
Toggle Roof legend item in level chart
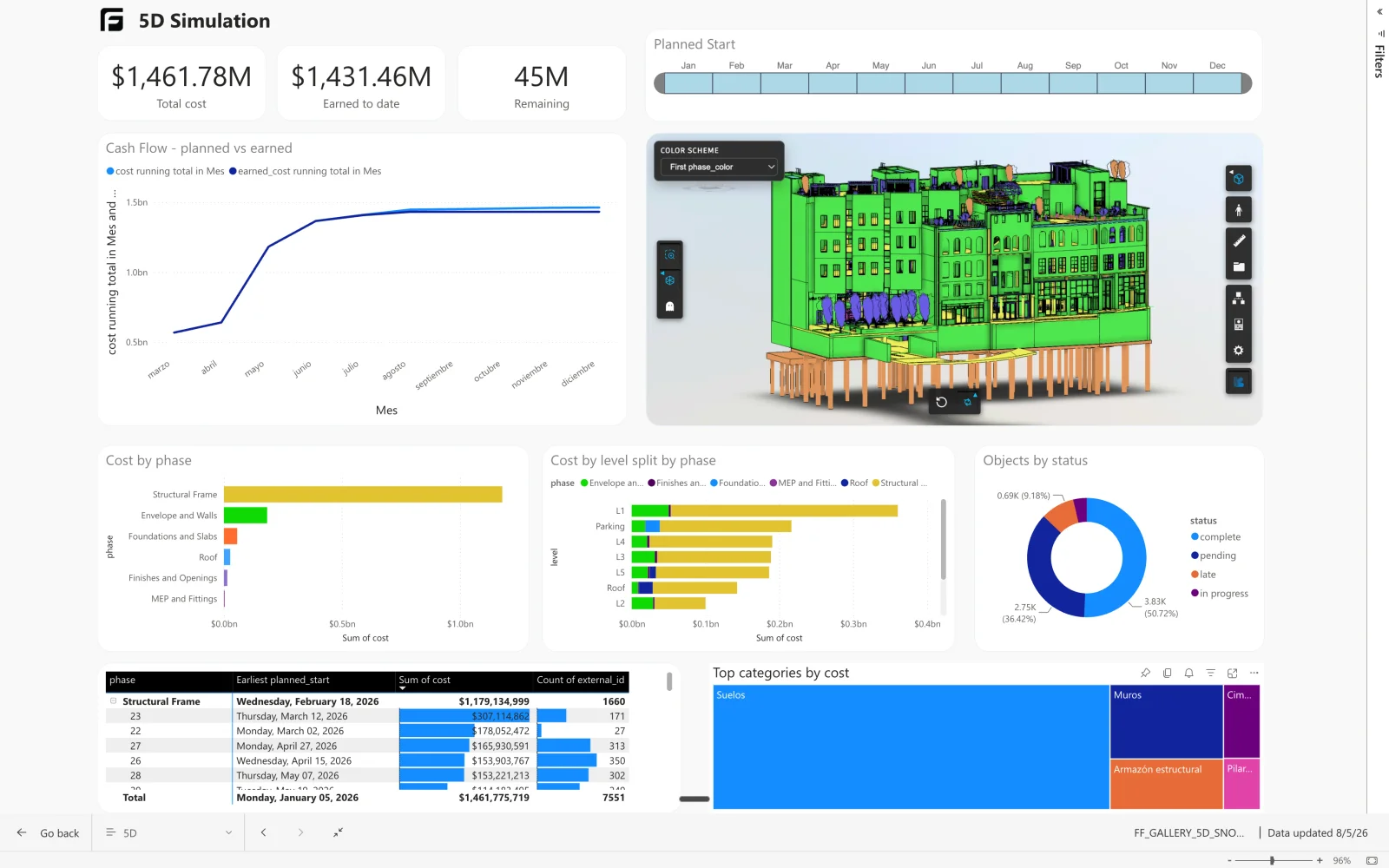(x=854, y=483)
